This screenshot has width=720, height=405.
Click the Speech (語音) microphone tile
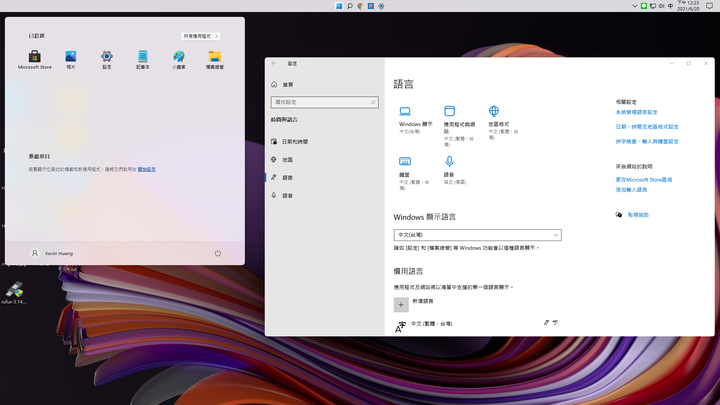point(455,170)
